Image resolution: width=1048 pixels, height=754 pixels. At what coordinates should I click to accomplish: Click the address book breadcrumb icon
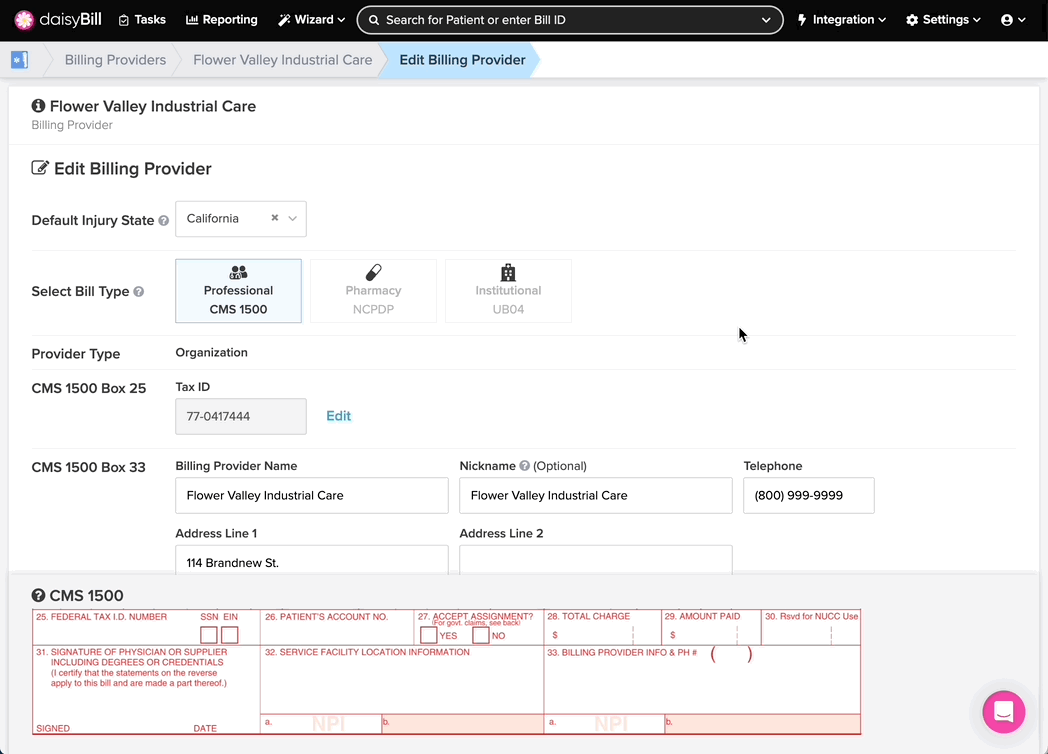[19, 60]
